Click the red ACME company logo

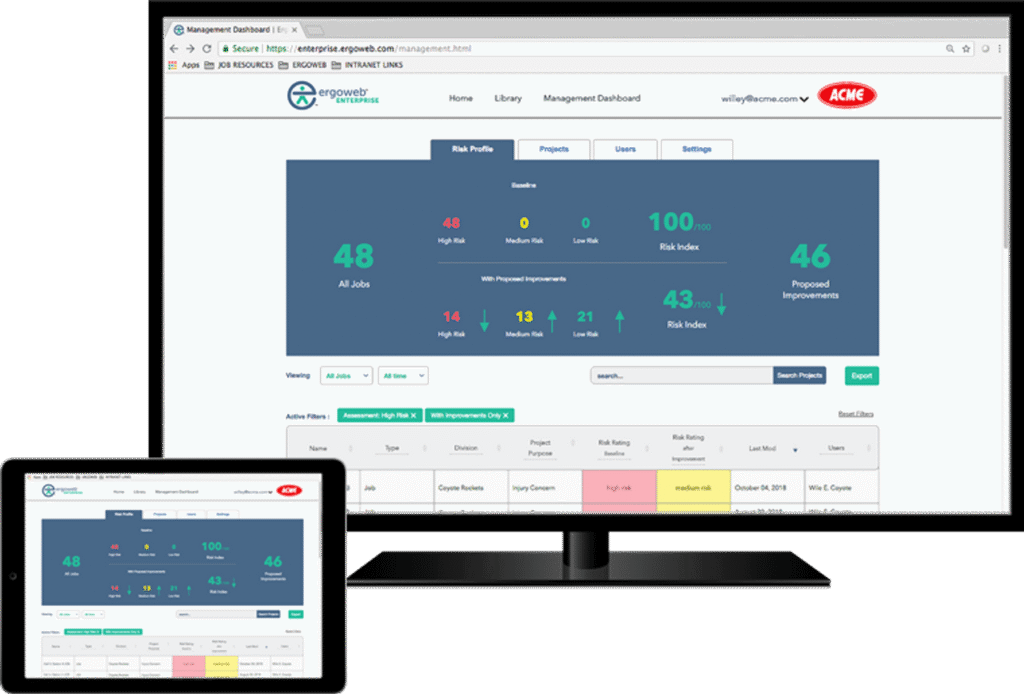(x=847, y=96)
